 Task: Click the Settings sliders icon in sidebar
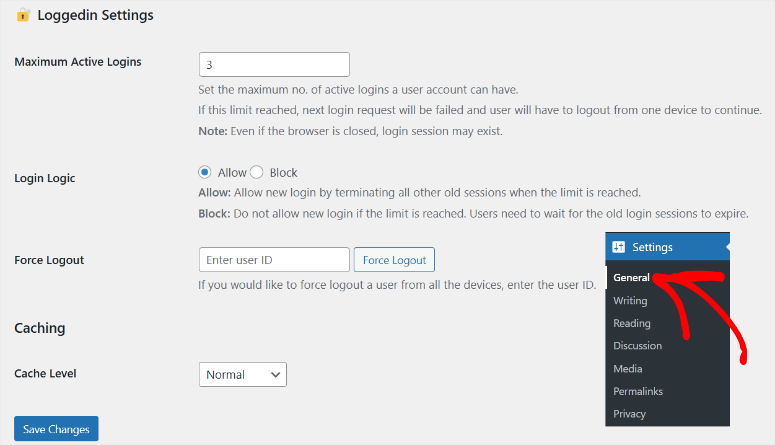(x=619, y=247)
